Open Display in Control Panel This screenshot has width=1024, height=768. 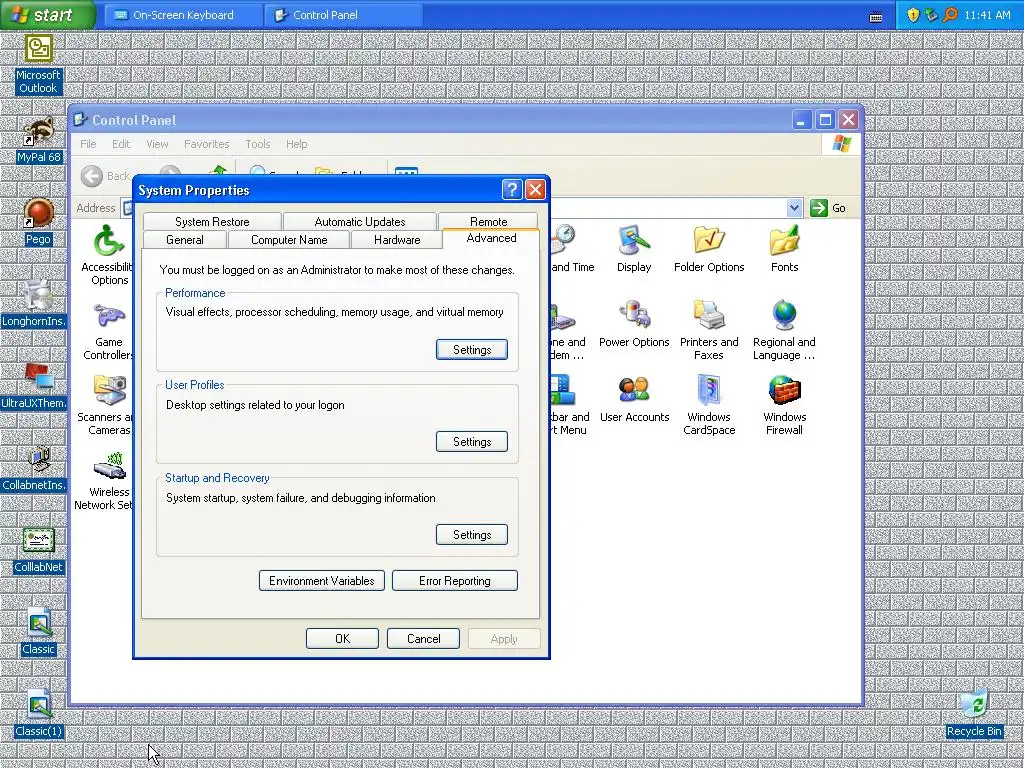pyautogui.click(x=634, y=249)
